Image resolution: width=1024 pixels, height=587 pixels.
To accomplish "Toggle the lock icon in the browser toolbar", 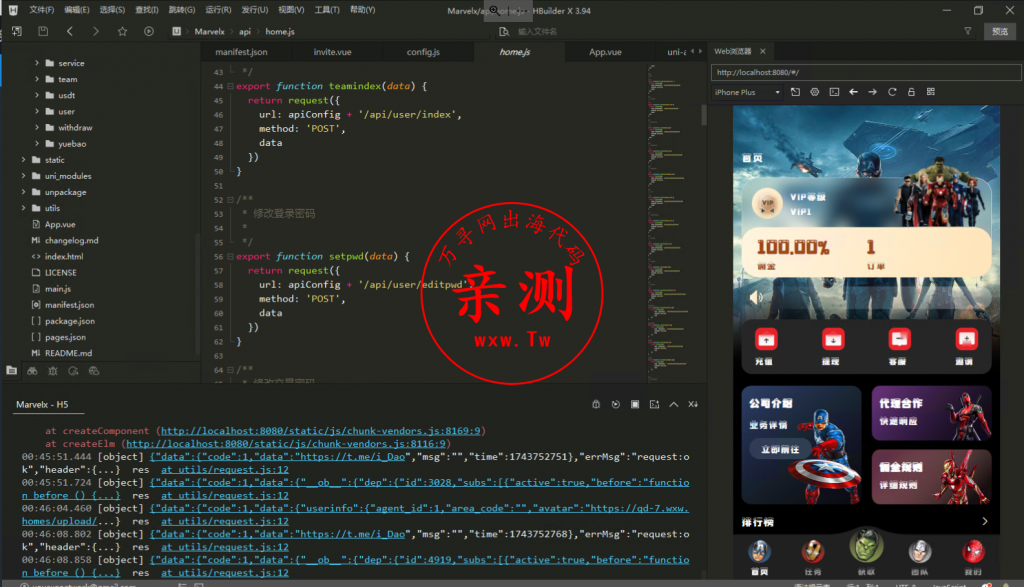I will coord(911,91).
